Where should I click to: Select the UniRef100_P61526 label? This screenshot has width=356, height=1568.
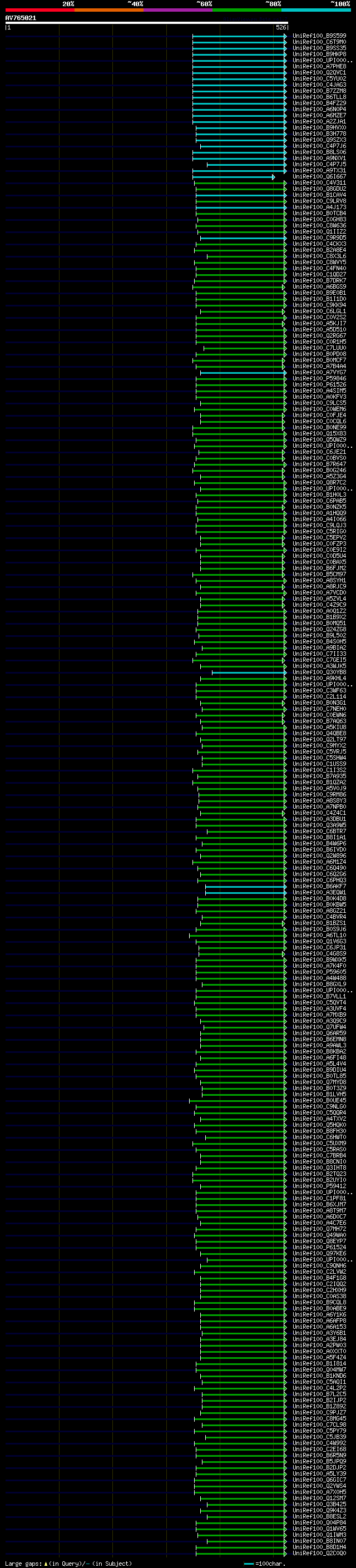319,385
